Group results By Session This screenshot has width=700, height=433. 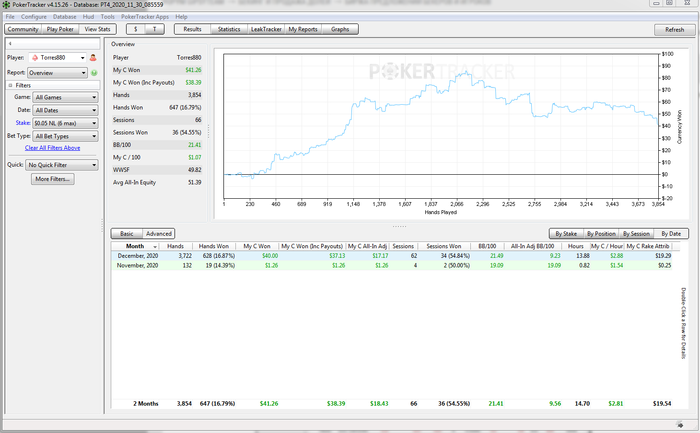[x=637, y=234]
